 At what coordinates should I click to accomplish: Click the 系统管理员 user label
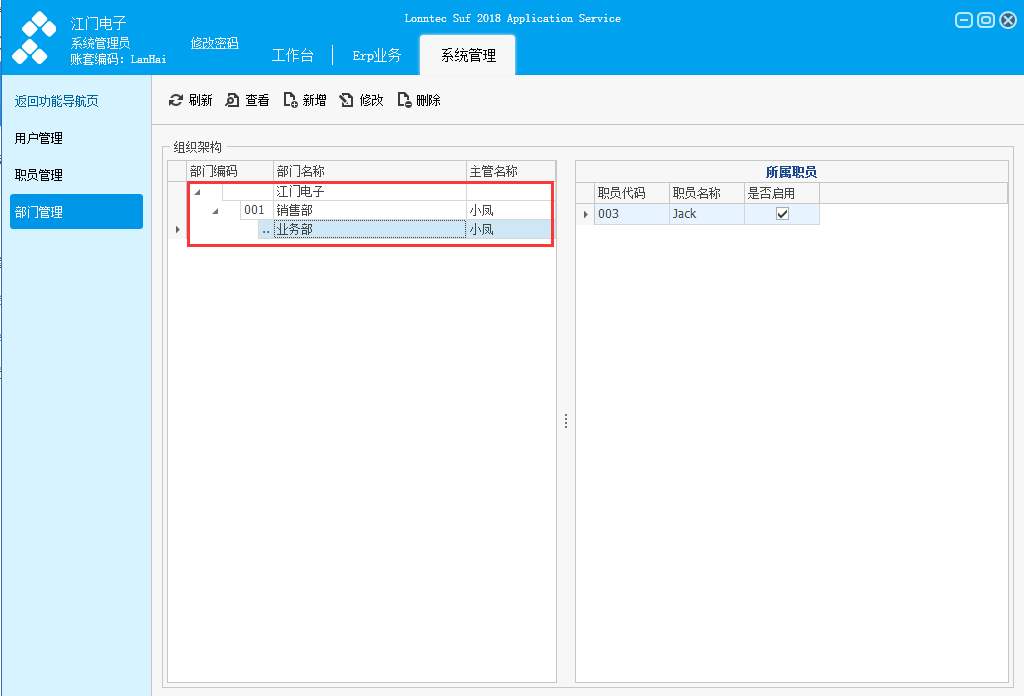pyautogui.click(x=100, y=43)
